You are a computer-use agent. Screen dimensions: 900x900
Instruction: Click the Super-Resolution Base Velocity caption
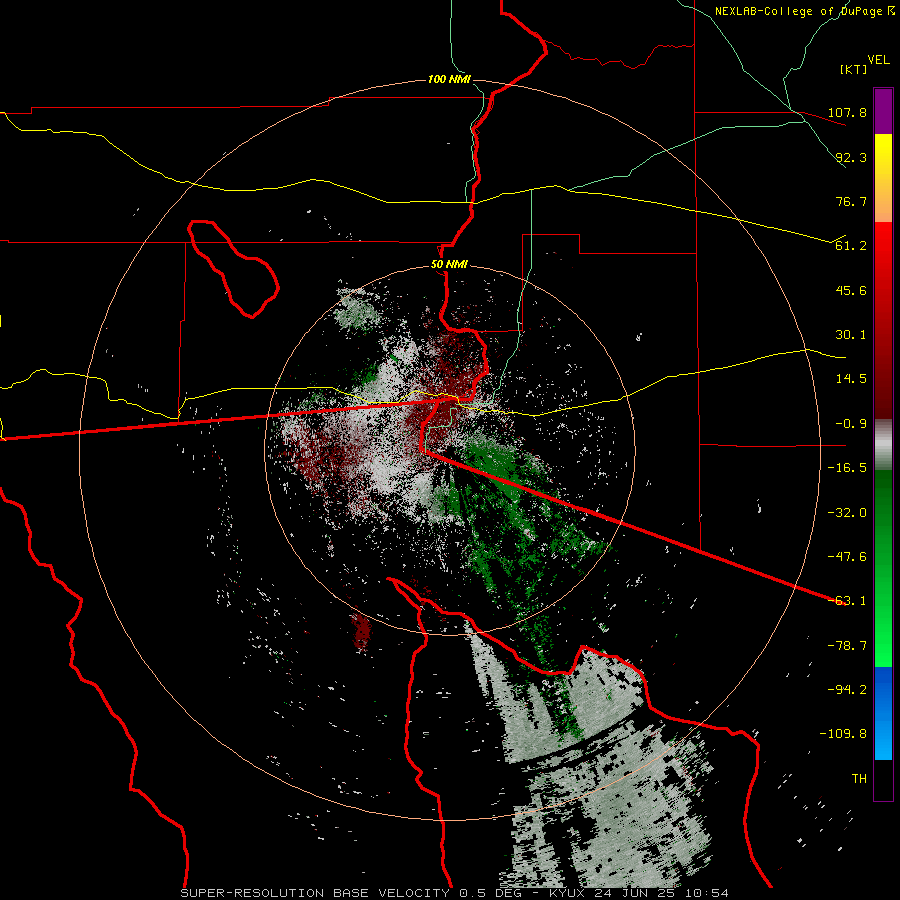point(455,893)
